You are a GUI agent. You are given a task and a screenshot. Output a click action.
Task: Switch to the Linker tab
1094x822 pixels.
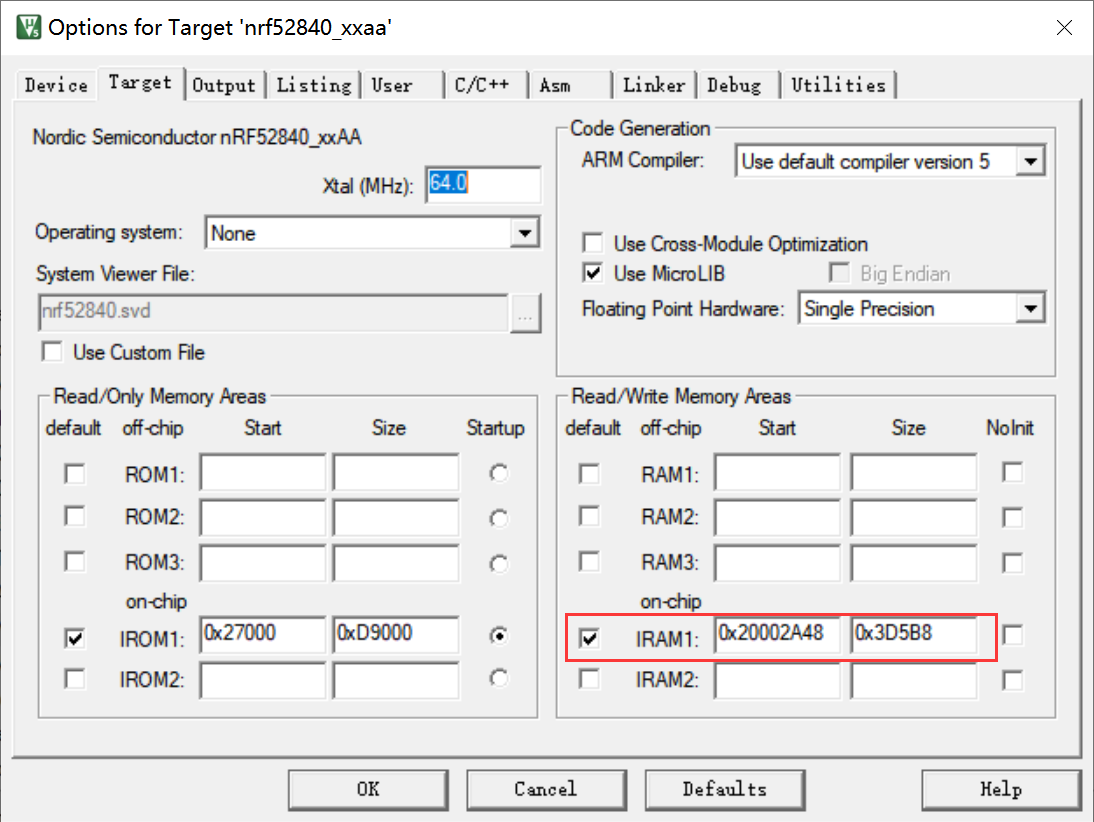coord(654,85)
